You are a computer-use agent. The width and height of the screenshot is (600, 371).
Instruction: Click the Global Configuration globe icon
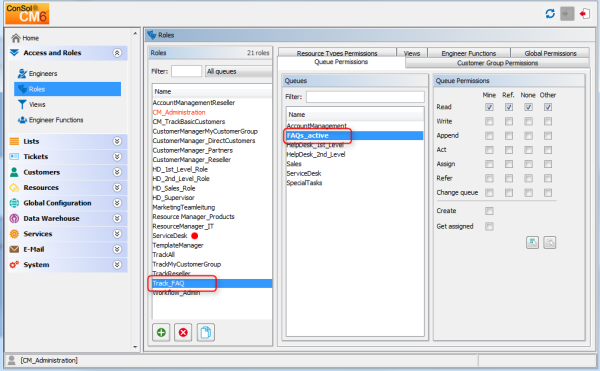pos(14,203)
